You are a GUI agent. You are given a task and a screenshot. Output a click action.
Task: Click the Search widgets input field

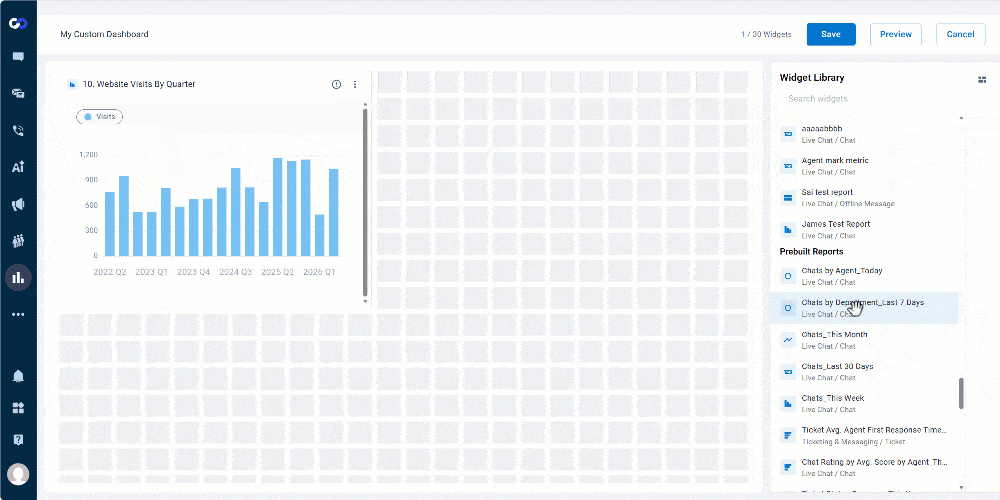tap(867, 99)
